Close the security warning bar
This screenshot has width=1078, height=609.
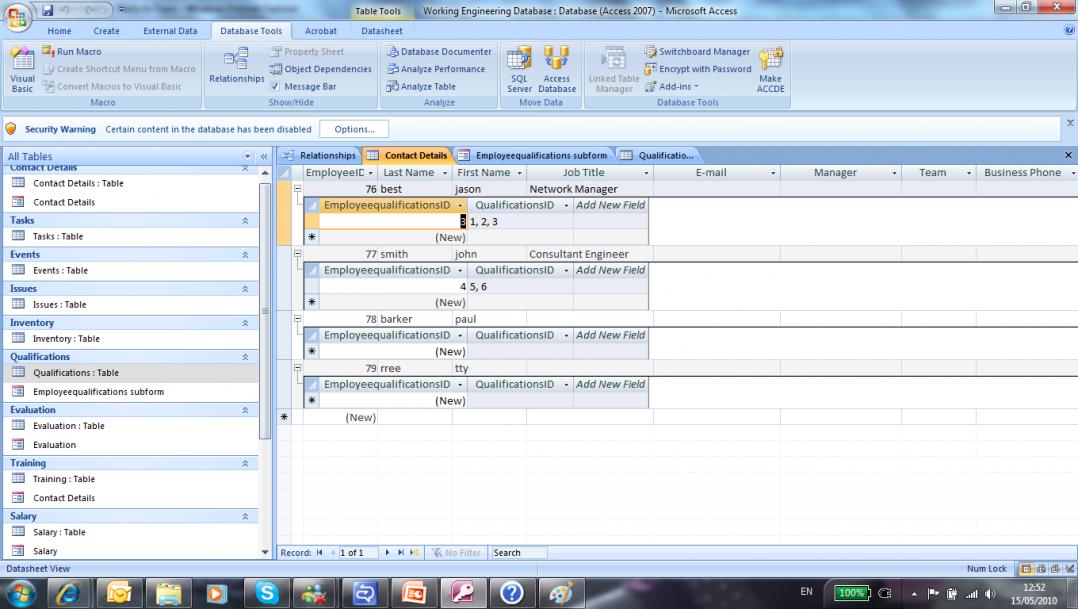click(1070, 122)
